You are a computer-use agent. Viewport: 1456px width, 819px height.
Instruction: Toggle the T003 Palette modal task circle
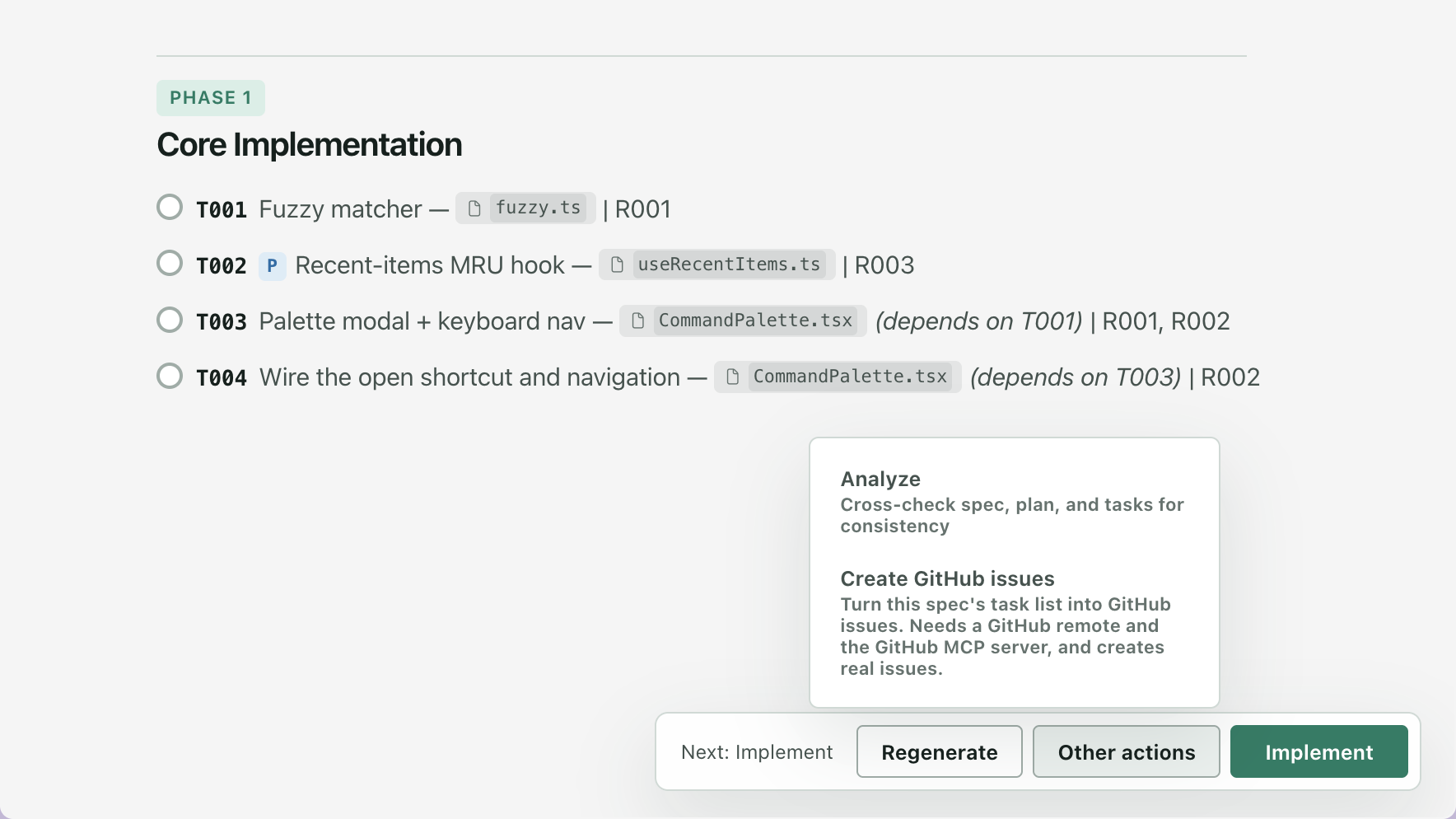click(170, 320)
